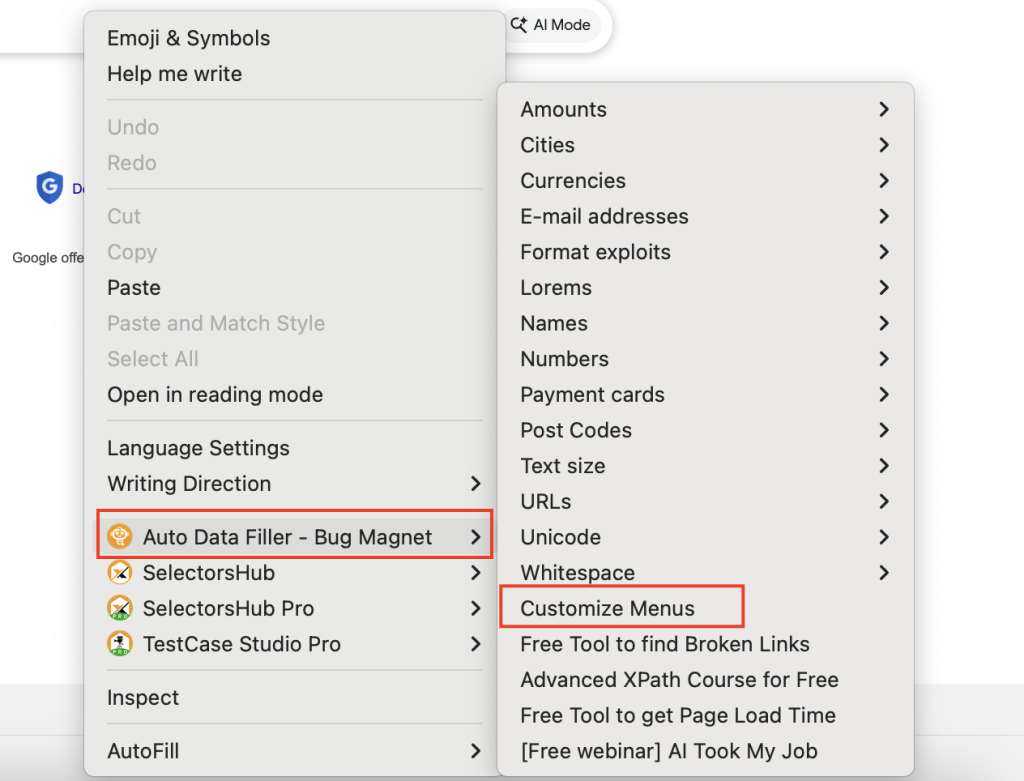Select Paste from the context menu
1024x781 pixels.
coord(133,287)
